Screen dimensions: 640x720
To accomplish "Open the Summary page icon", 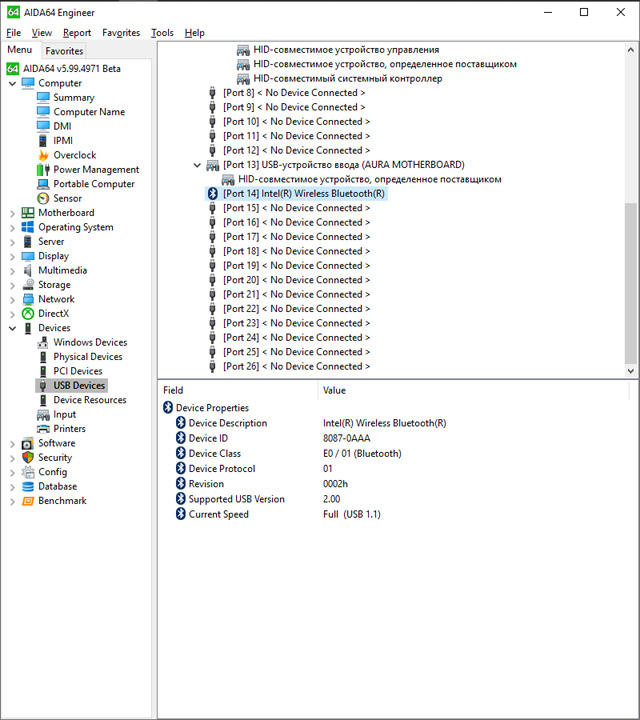I will click(43, 97).
